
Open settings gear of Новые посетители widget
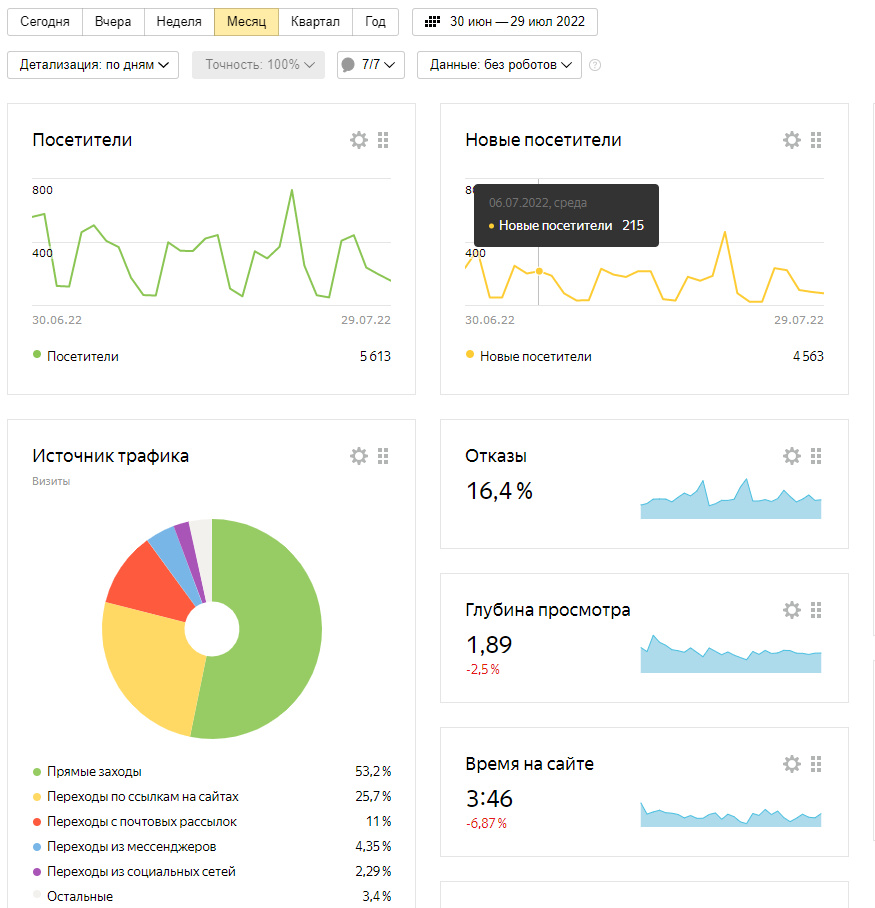[792, 140]
